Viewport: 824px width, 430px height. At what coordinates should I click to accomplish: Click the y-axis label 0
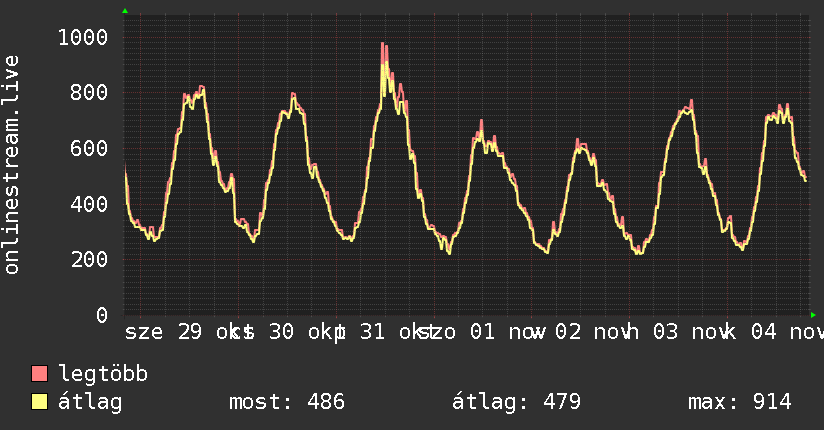[x=102, y=315]
